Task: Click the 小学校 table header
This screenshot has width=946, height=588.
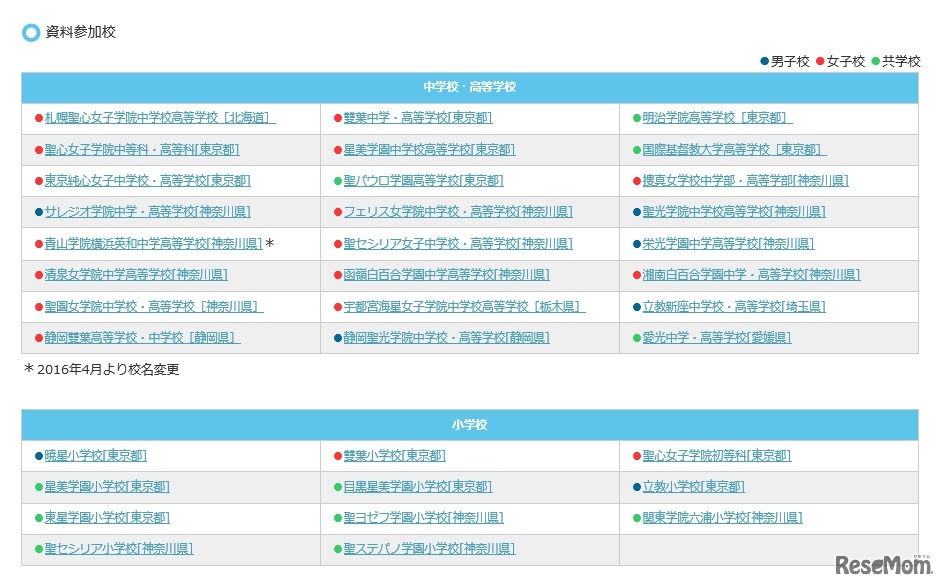Action: point(469,425)
